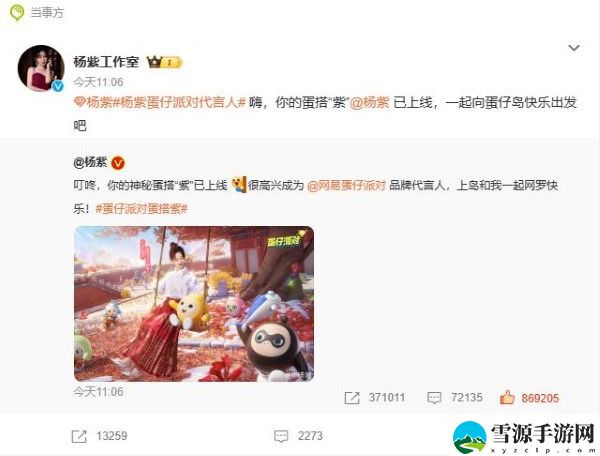Click the orange V badge beside @杨紫
This screenshot has height=456, width=600.
[x=118, y=163]
